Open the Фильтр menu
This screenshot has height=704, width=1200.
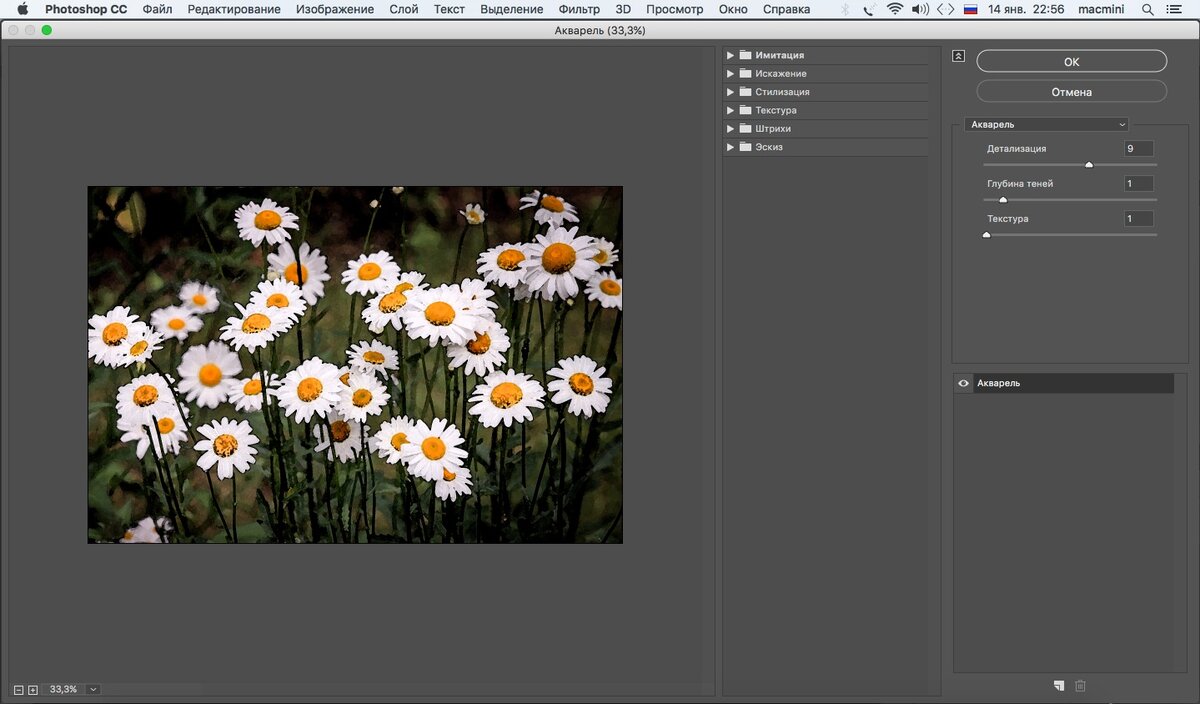tap(579, 9)
